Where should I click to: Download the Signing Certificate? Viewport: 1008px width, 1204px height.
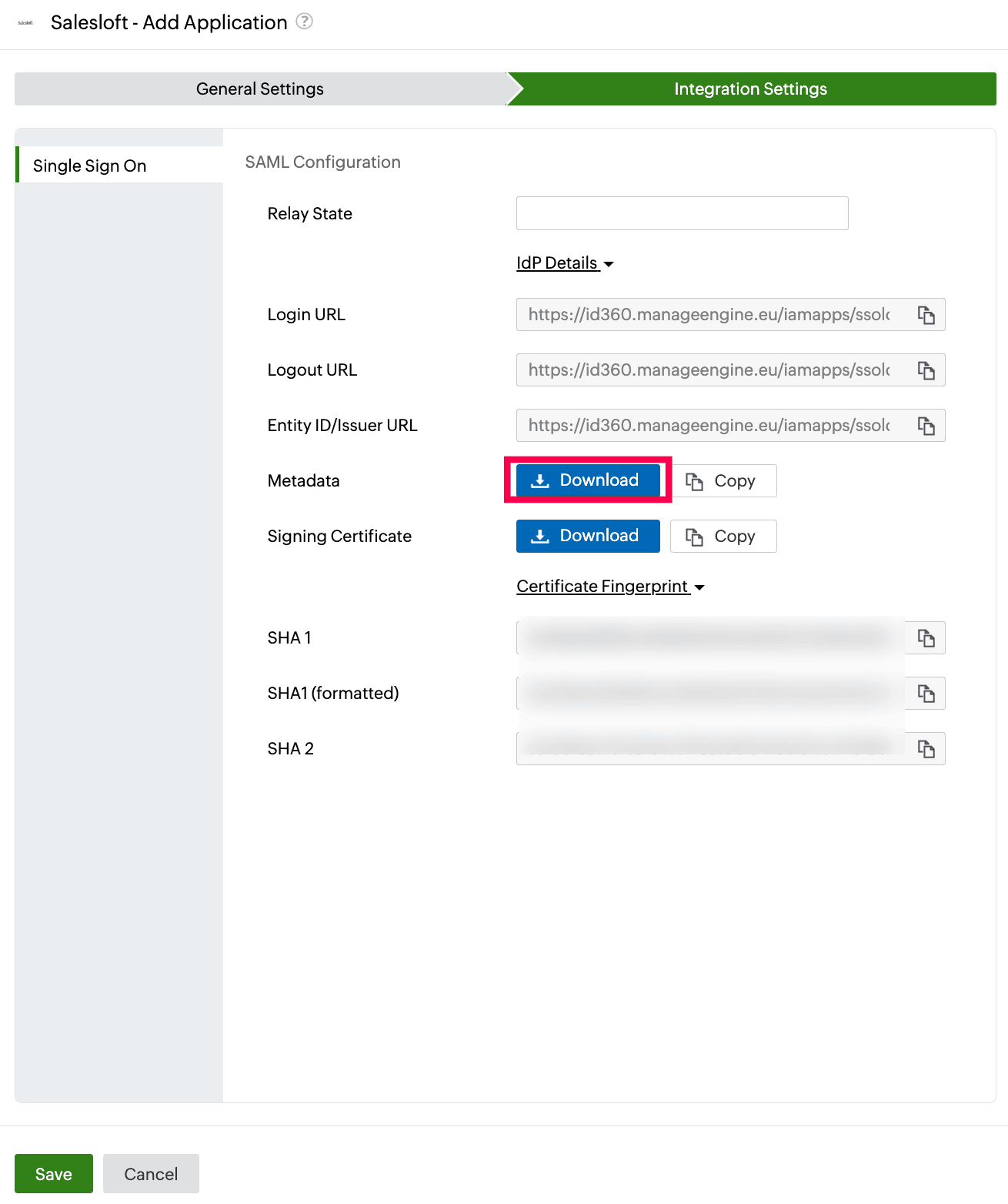(x=587, y=536)
